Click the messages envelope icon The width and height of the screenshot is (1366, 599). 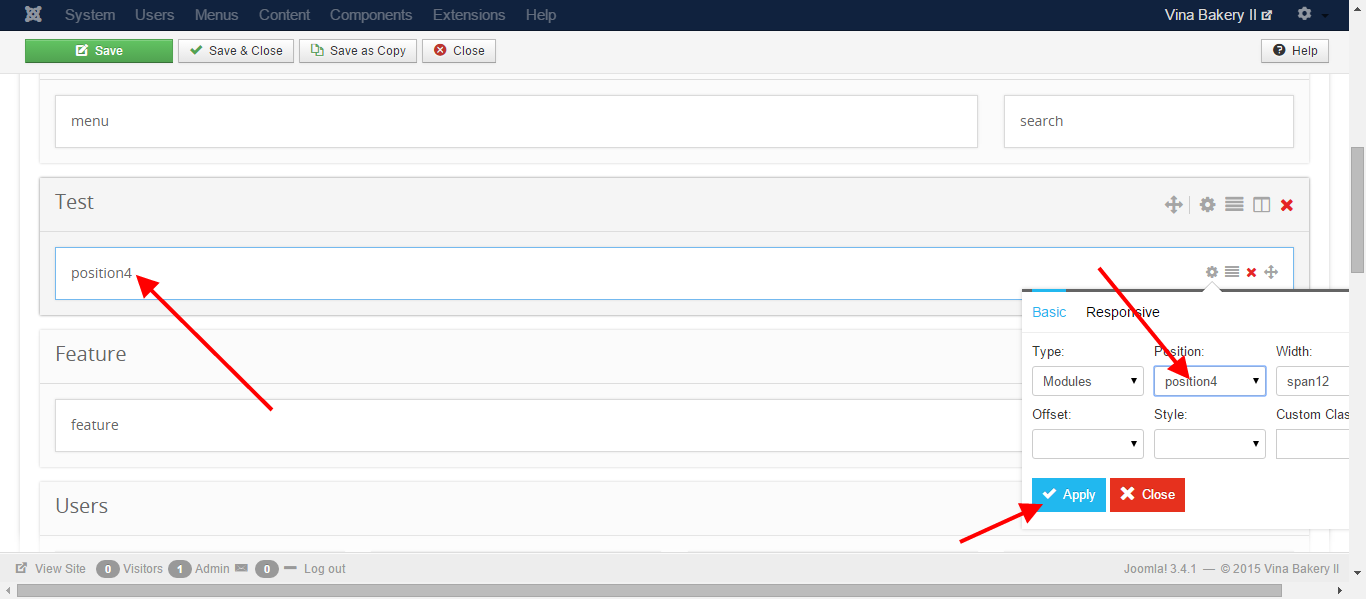coord(241,568)
